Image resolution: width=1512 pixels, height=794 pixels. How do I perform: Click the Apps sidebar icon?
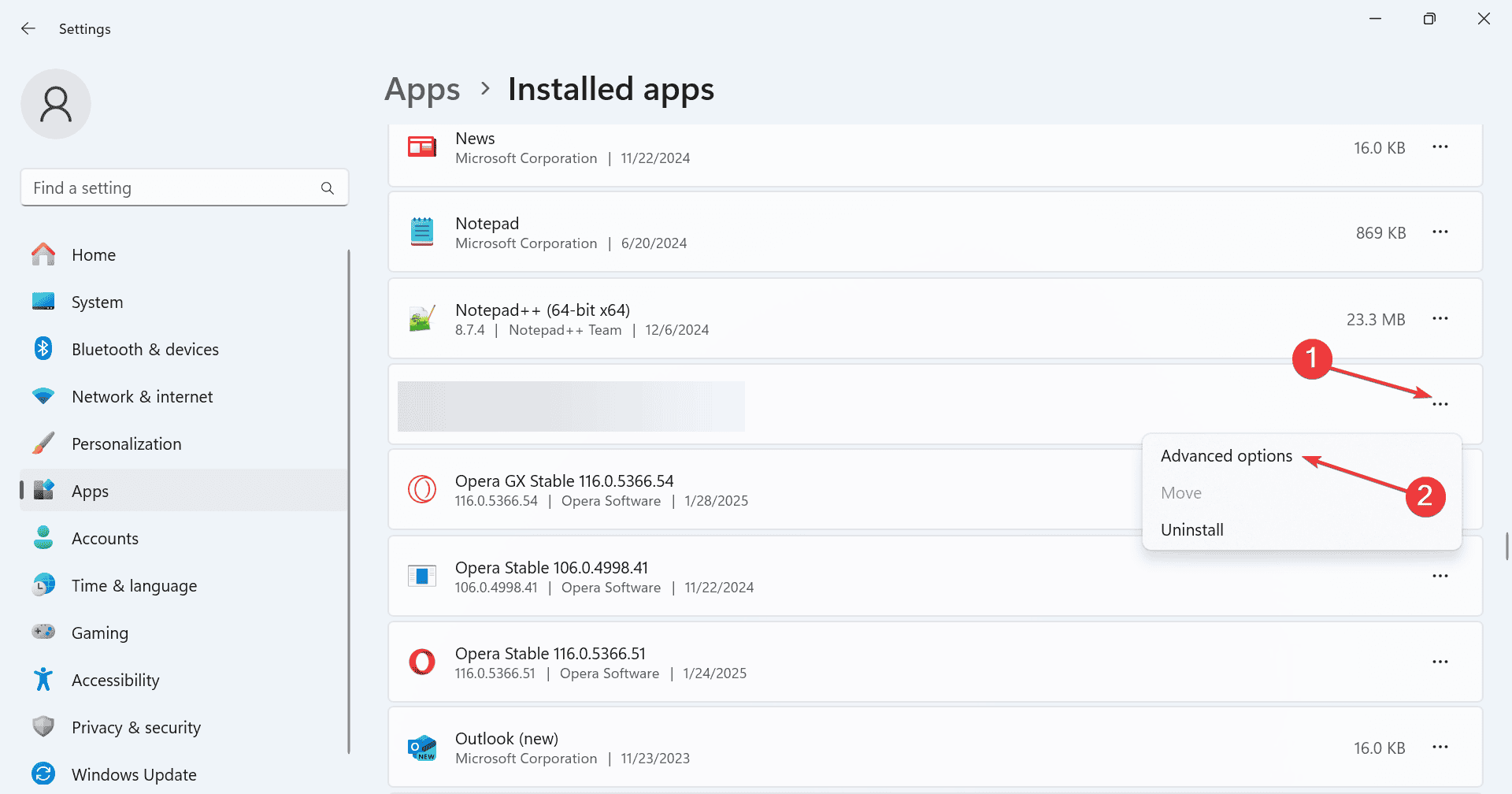[43, 490]
